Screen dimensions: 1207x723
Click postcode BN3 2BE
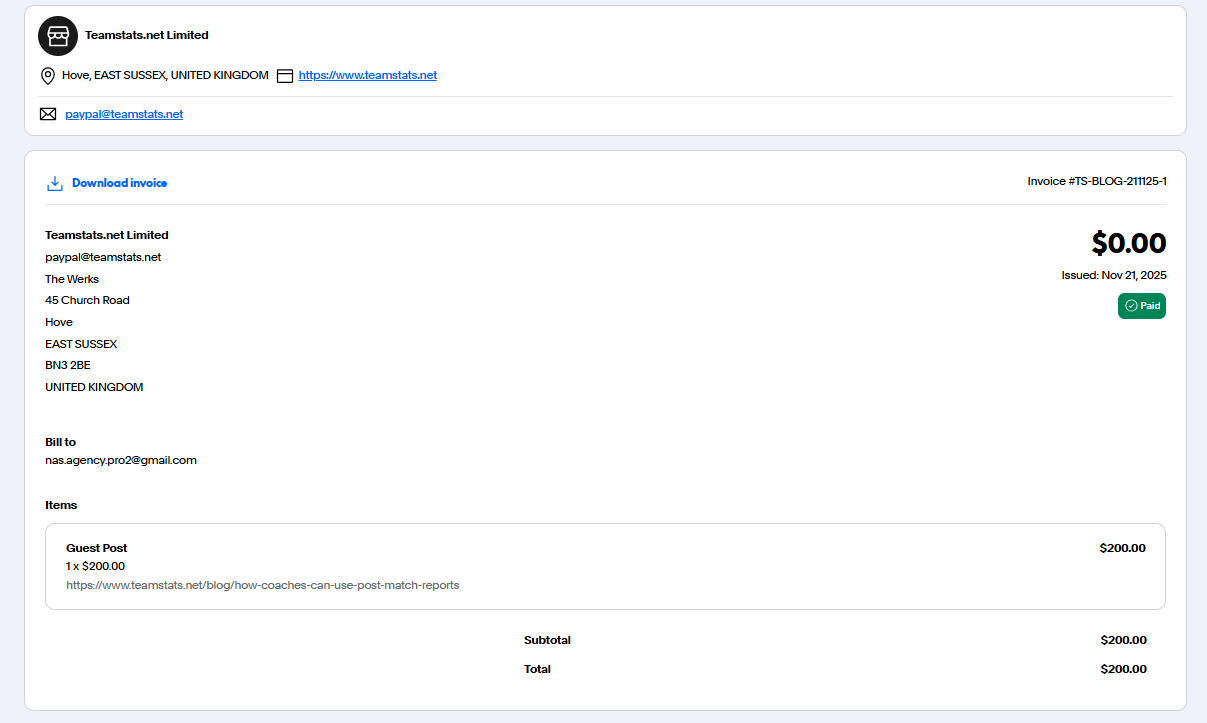(x=68, y=365)
